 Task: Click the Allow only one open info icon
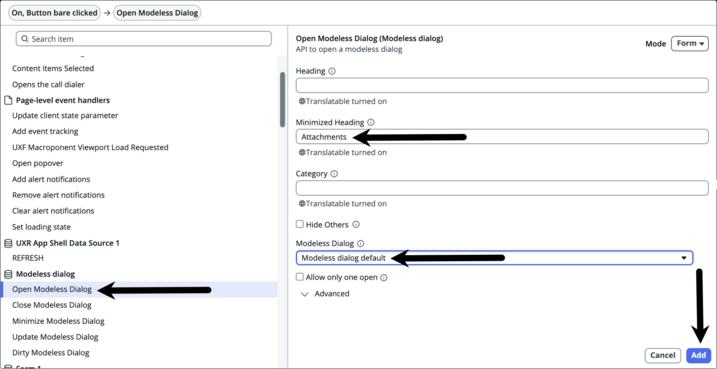pos(384,277)
